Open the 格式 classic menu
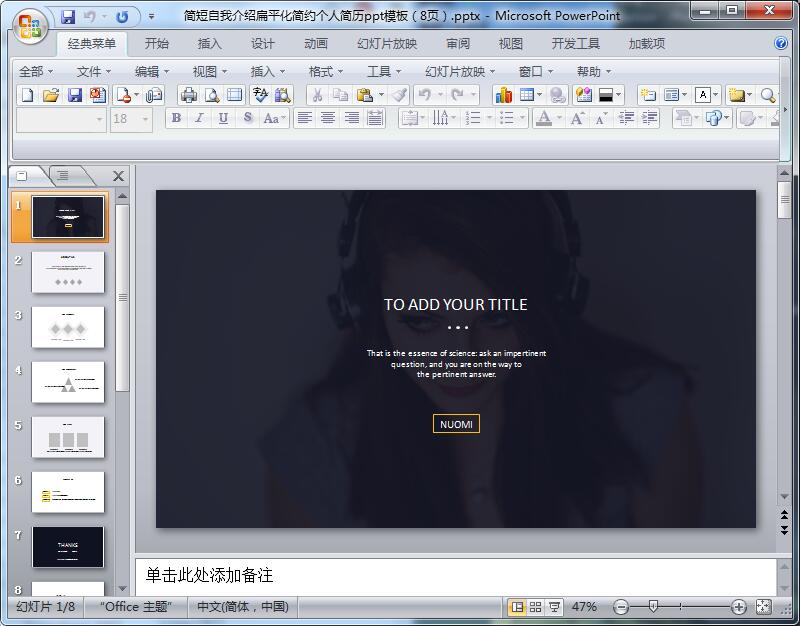Viewport: 800px width, 626px height. (x=326, y=71)
